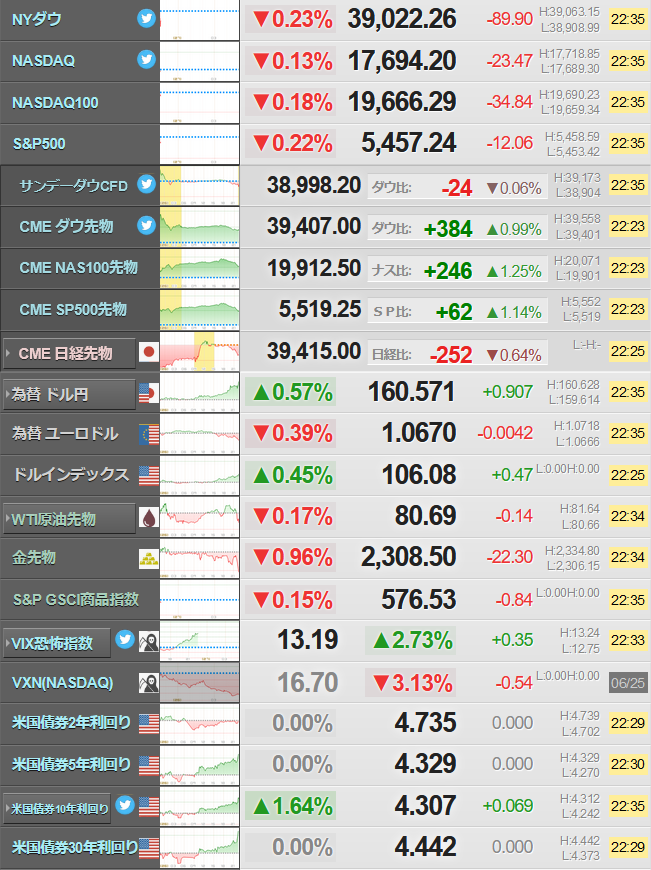651x870 pixels.
Task: Click the Twitter icon beside CME ダウ先物
Action: (147, 225)
